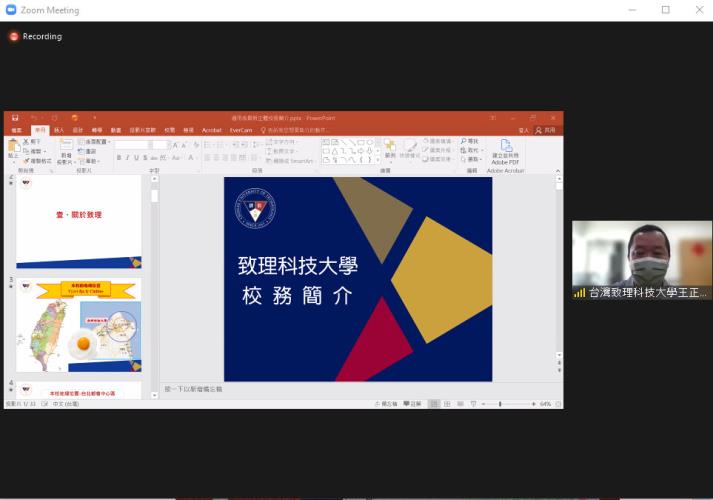Click the Increase Font Size icon
This screenshot has width=713, height=500.
click(175, 145)
